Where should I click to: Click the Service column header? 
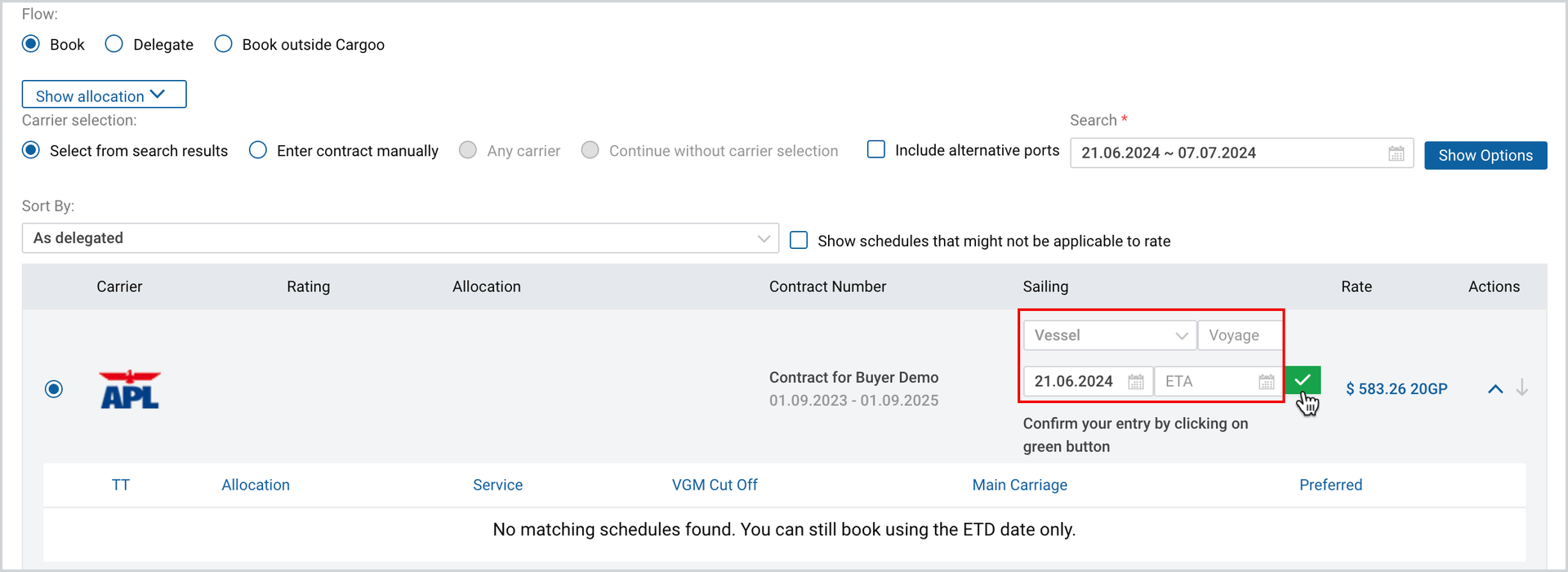coord(498,485)
